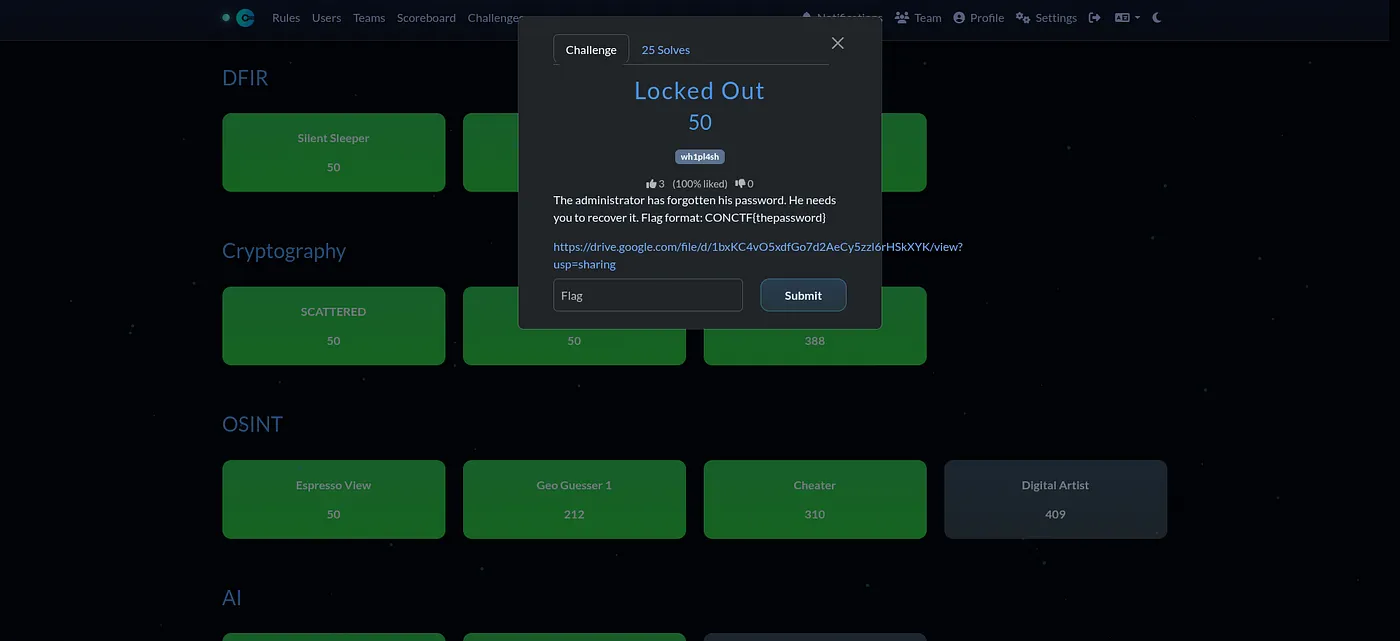Image resolution: width=1400 pixels, height=641 pixels.
Task: Click the DFIR category heading
Action: tap(245, 78)
